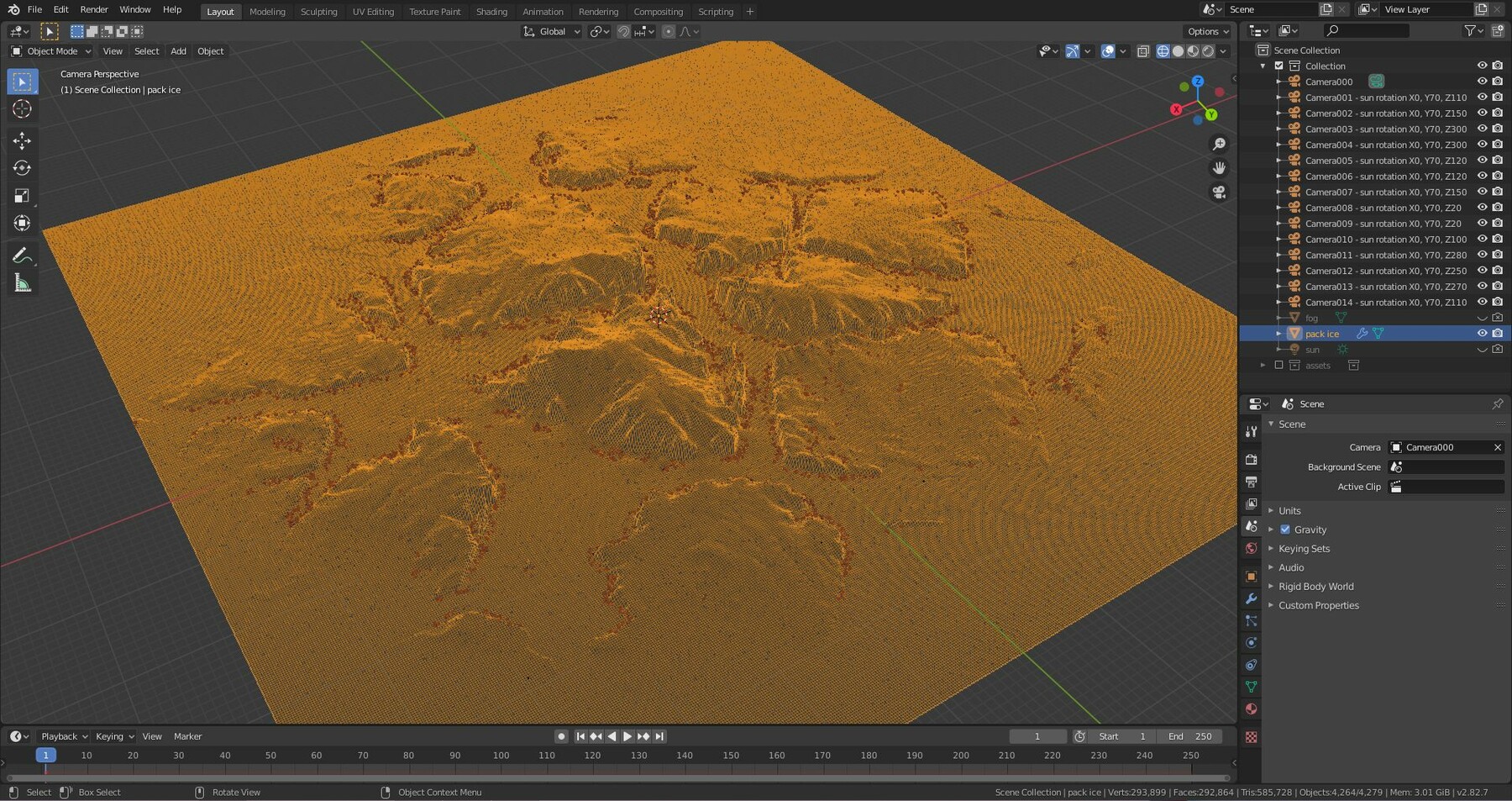1512x801 pixels.
Task: Switch to Rendered viewport shading
Action: tap(1207, 50)
